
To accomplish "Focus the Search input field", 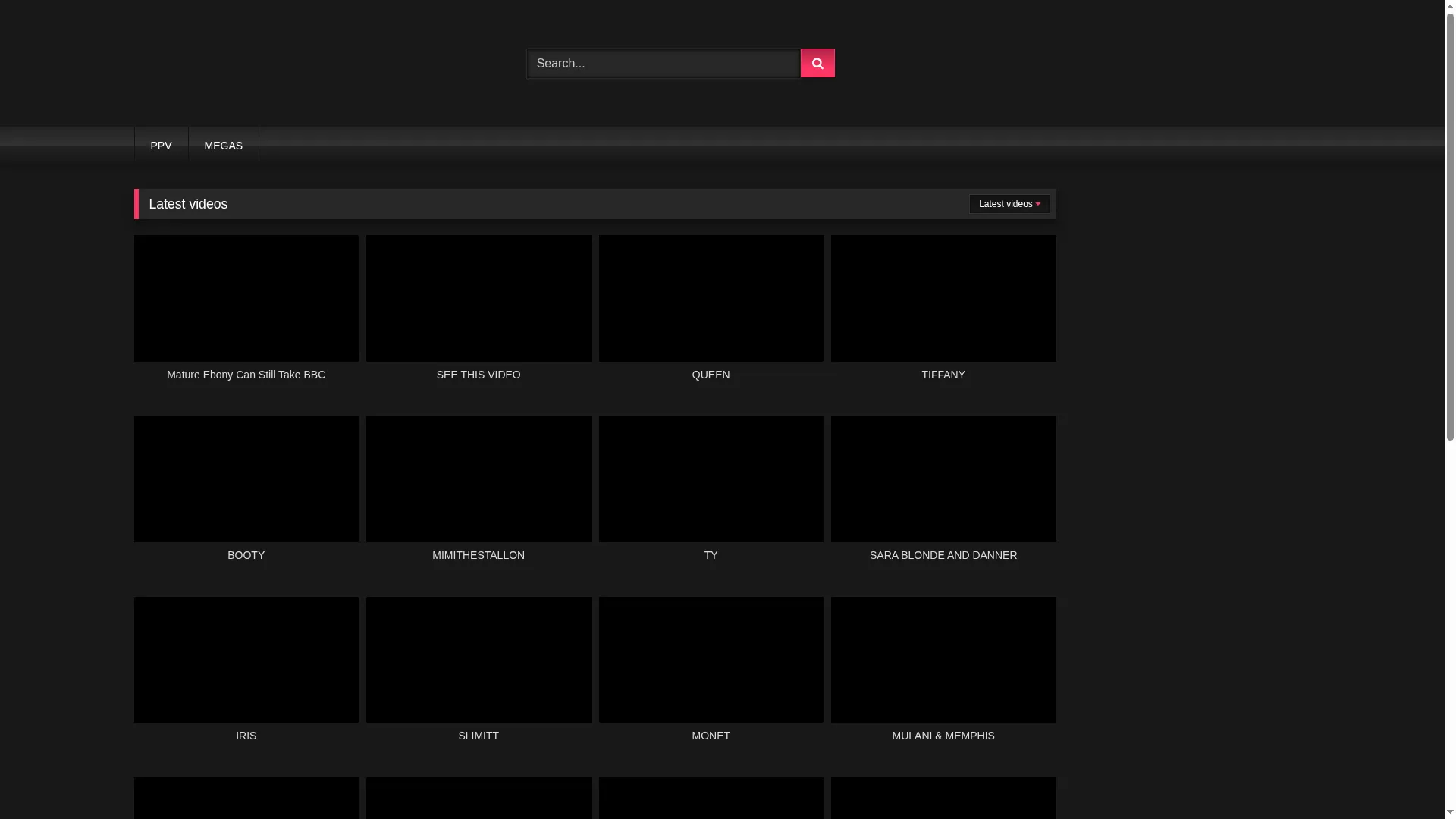I will tap(664, 64).
